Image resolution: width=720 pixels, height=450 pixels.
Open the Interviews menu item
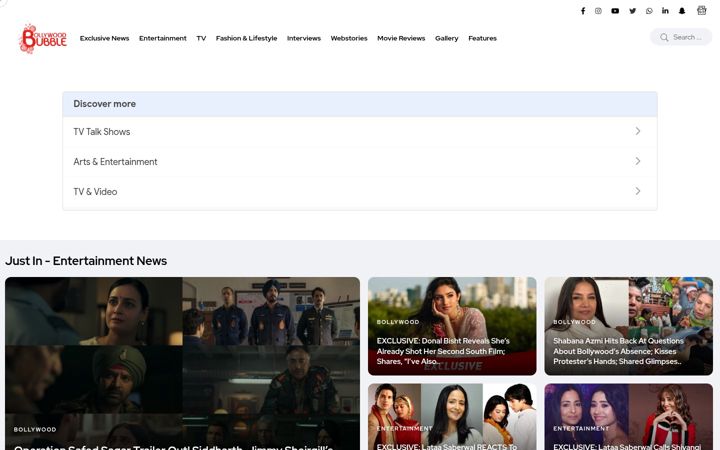[x=304, y=38]
